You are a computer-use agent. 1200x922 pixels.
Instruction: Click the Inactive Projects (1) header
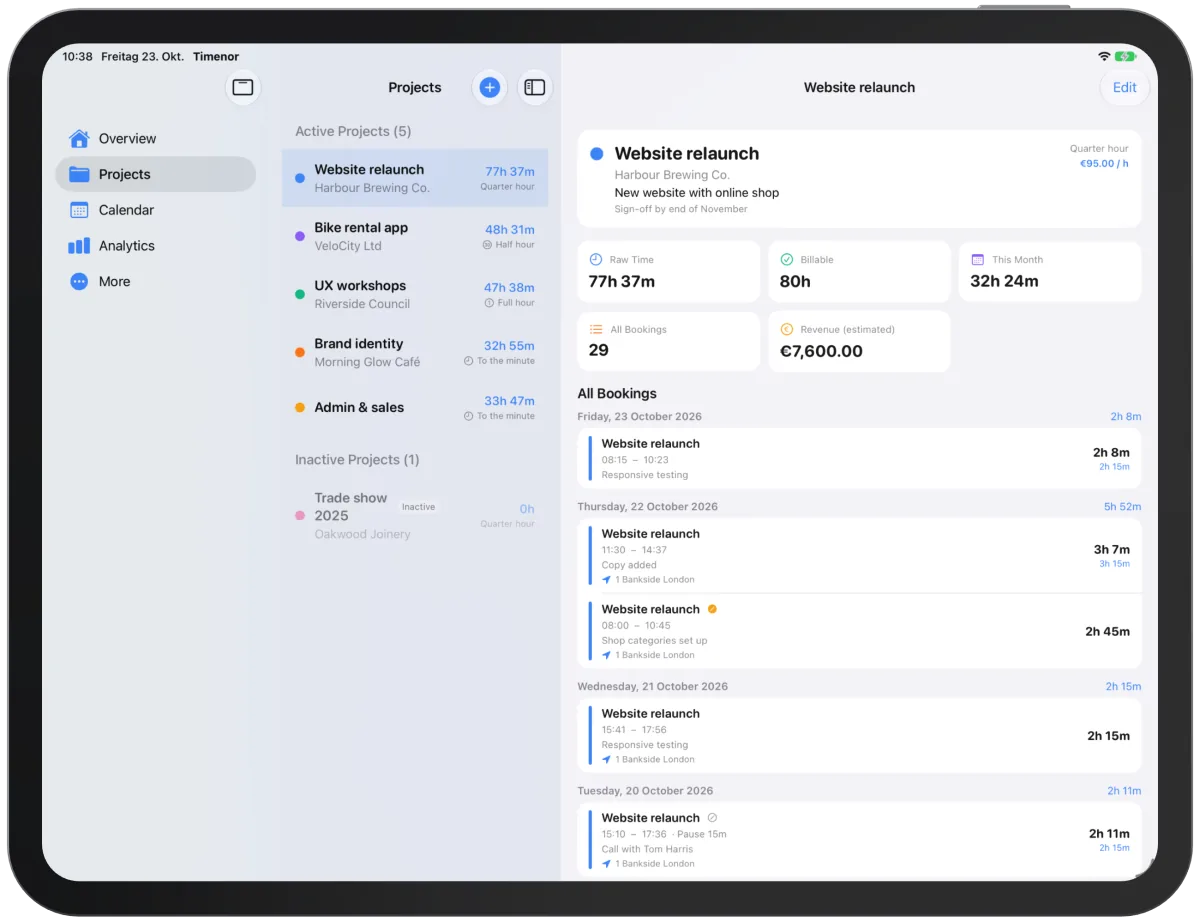[357, 460]
